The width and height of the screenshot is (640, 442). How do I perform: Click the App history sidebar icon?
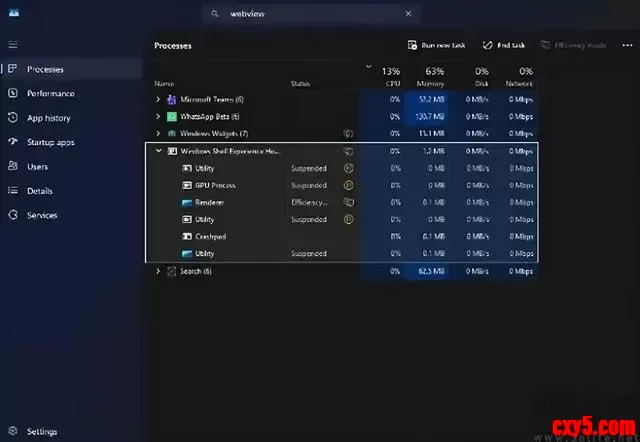click(x=13, y=118)
